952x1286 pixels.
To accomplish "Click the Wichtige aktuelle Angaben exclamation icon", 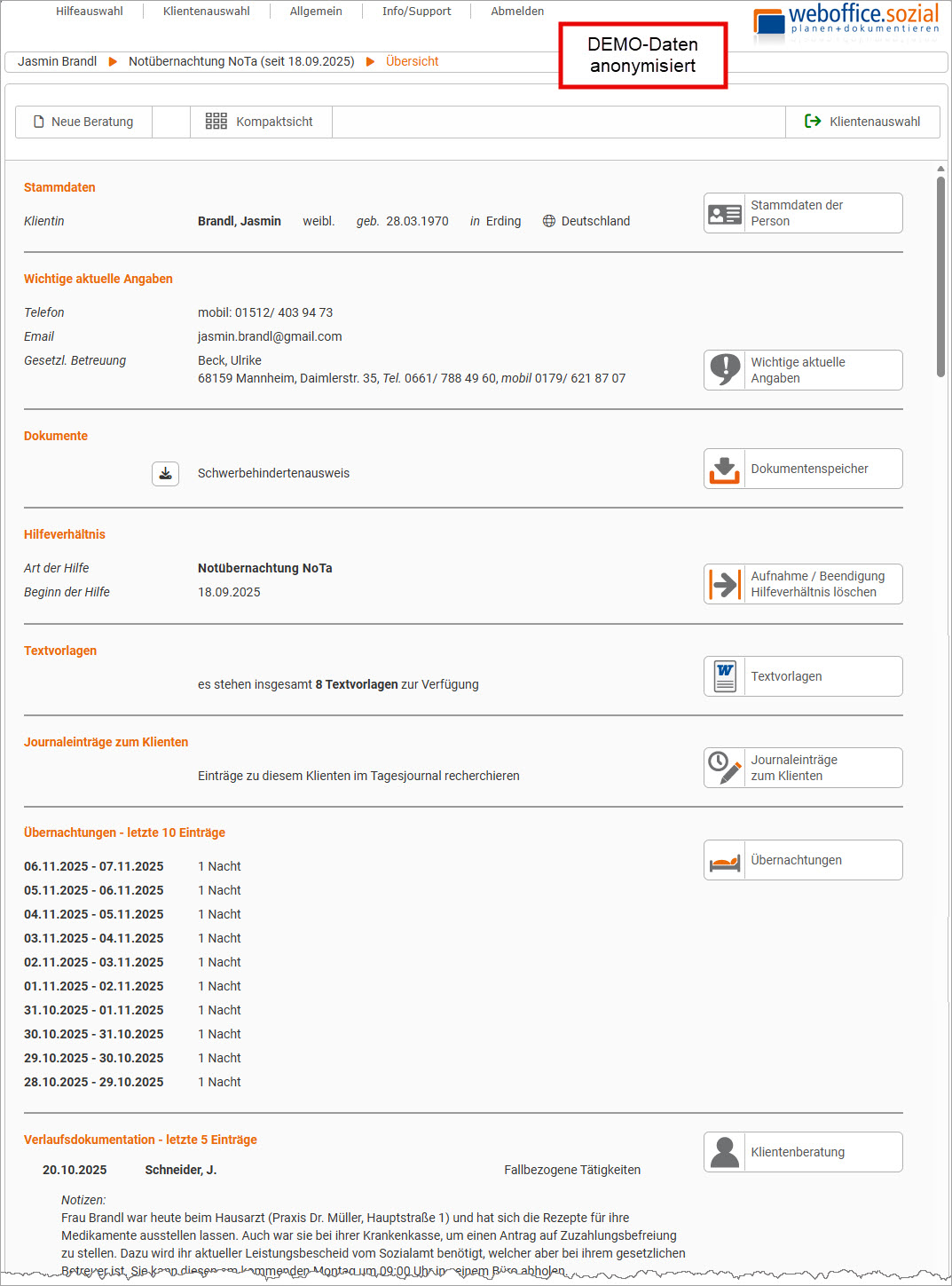I will click(725, 370).
